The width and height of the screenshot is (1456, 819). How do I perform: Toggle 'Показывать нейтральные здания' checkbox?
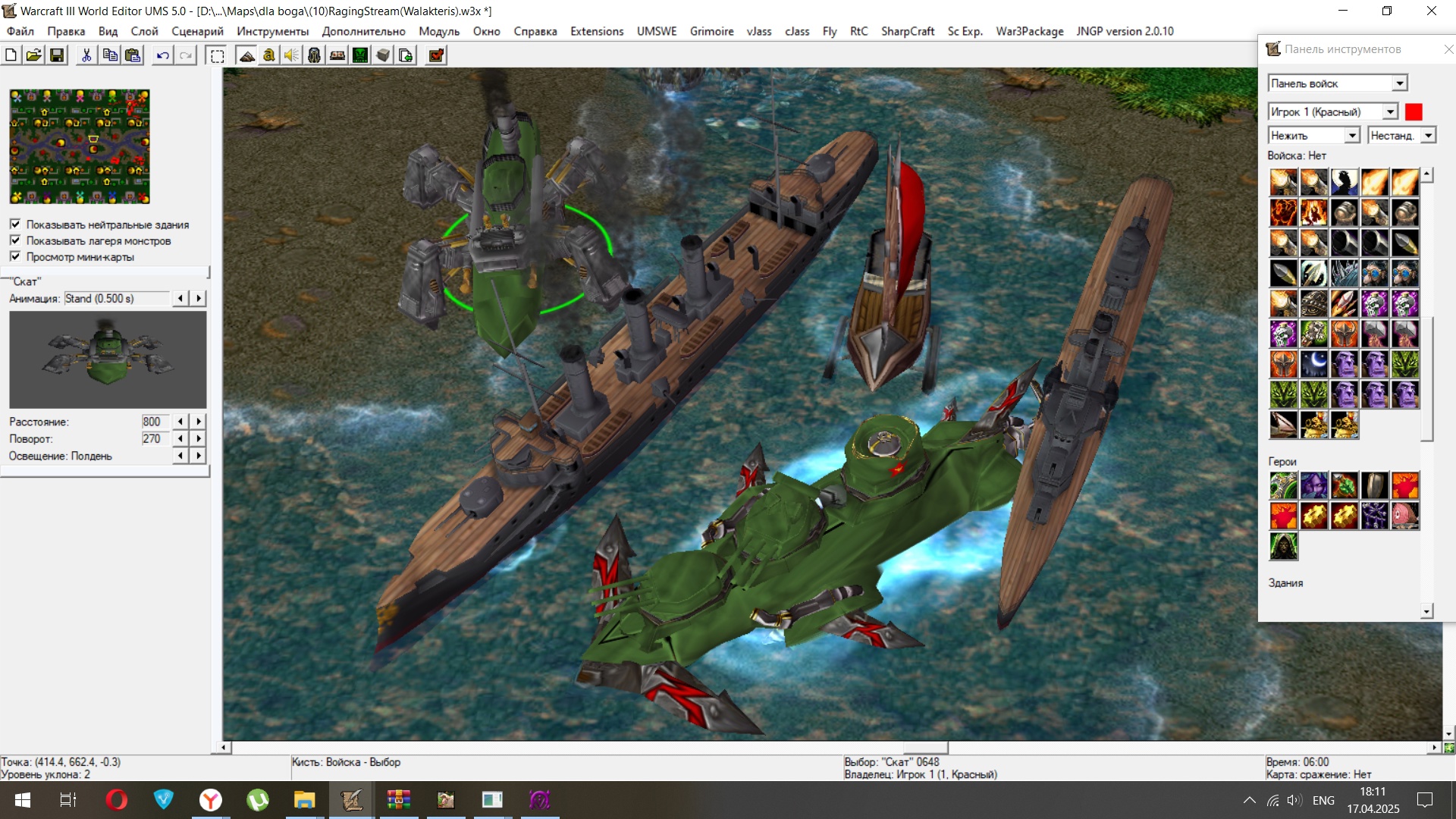tap(15, 224)
